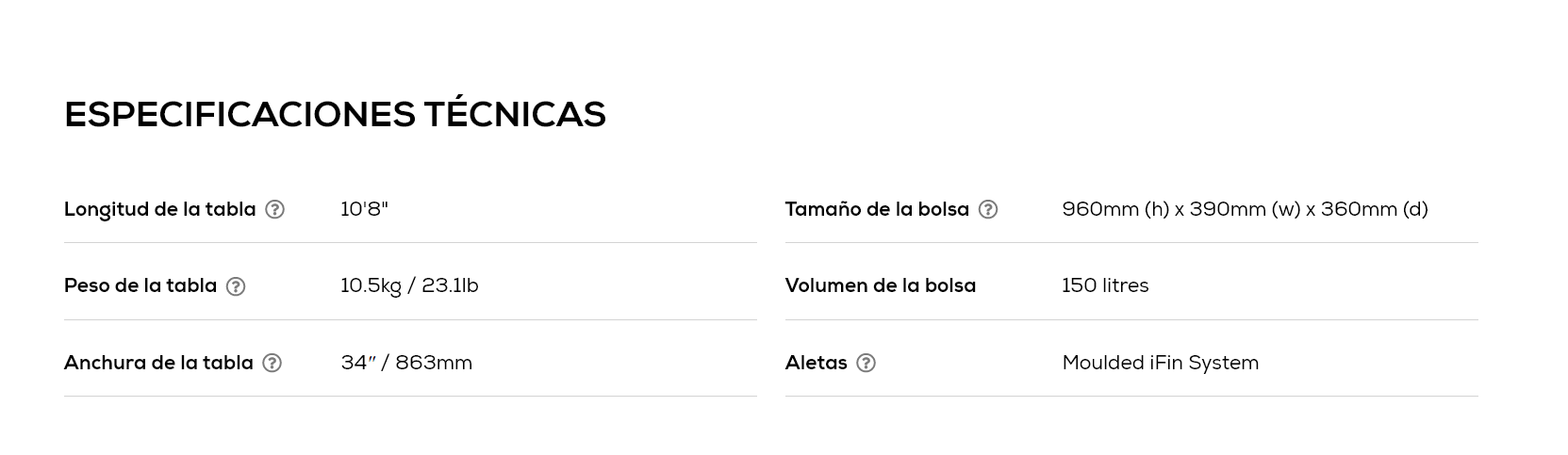
Task: Click the Especificaciones Técnicas heading
Action: click(x=335, y=114)
